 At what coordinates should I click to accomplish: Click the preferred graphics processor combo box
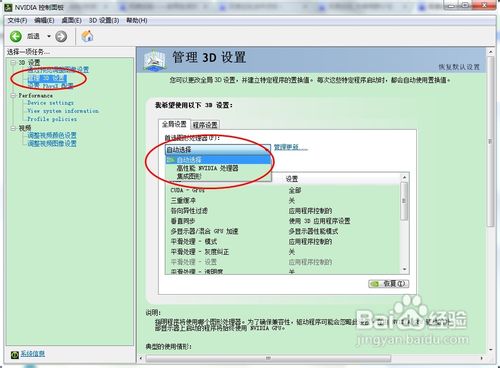tap(218, 149)
